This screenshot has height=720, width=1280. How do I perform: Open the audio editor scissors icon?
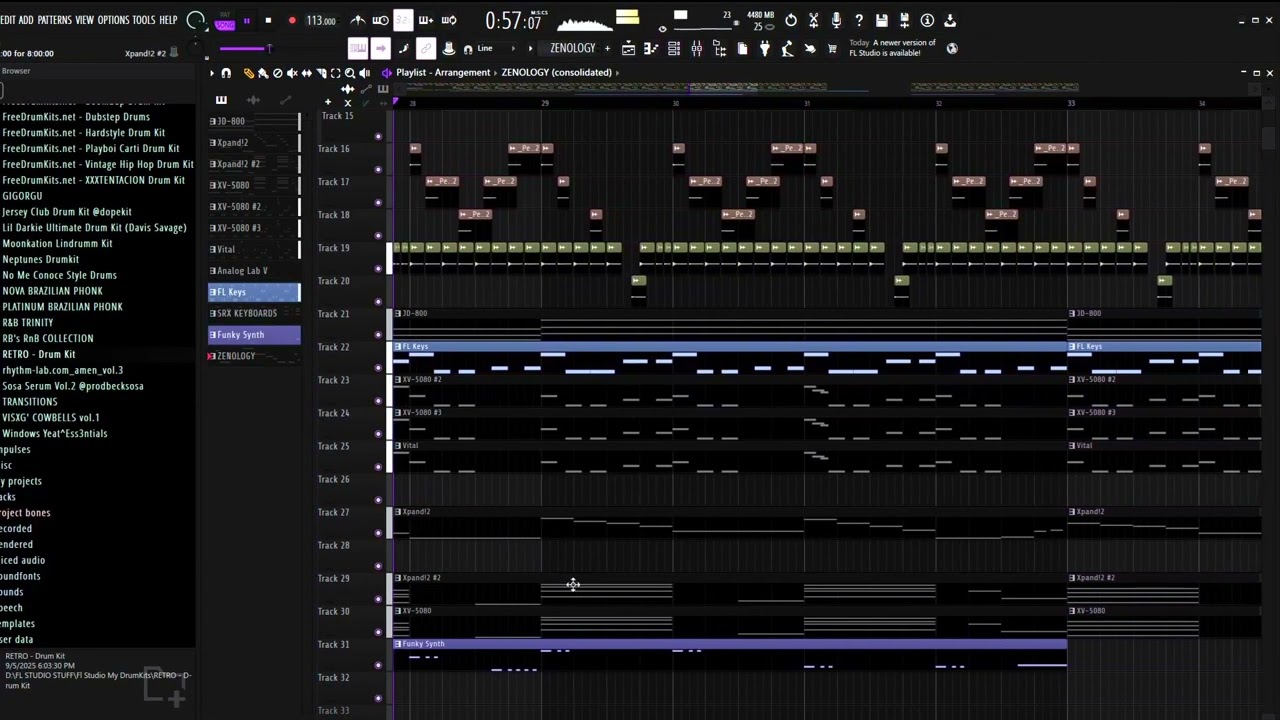point(813,20)
